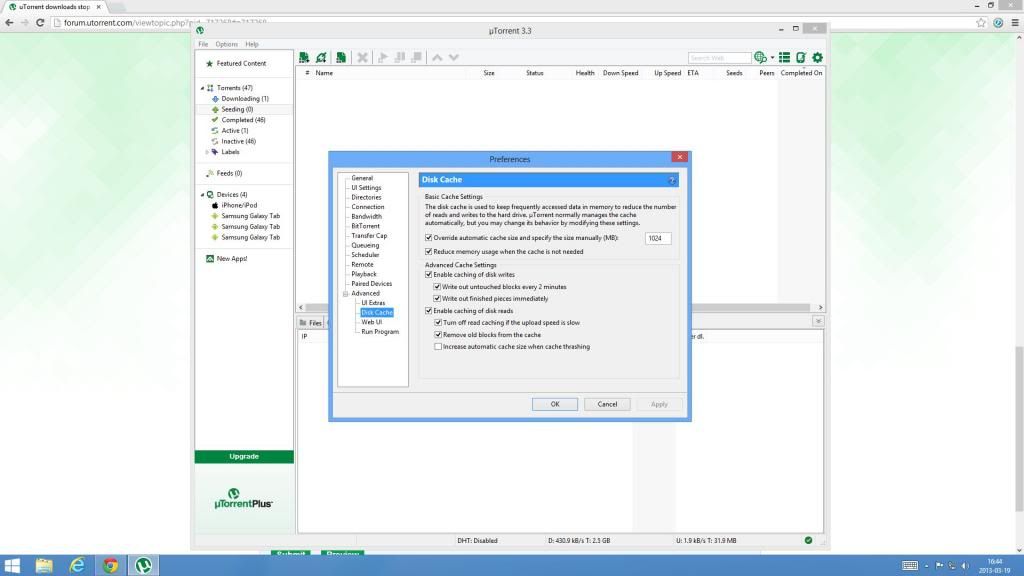Click the Remove torrent X icon
1024x576 pixels.
[362, 57]
